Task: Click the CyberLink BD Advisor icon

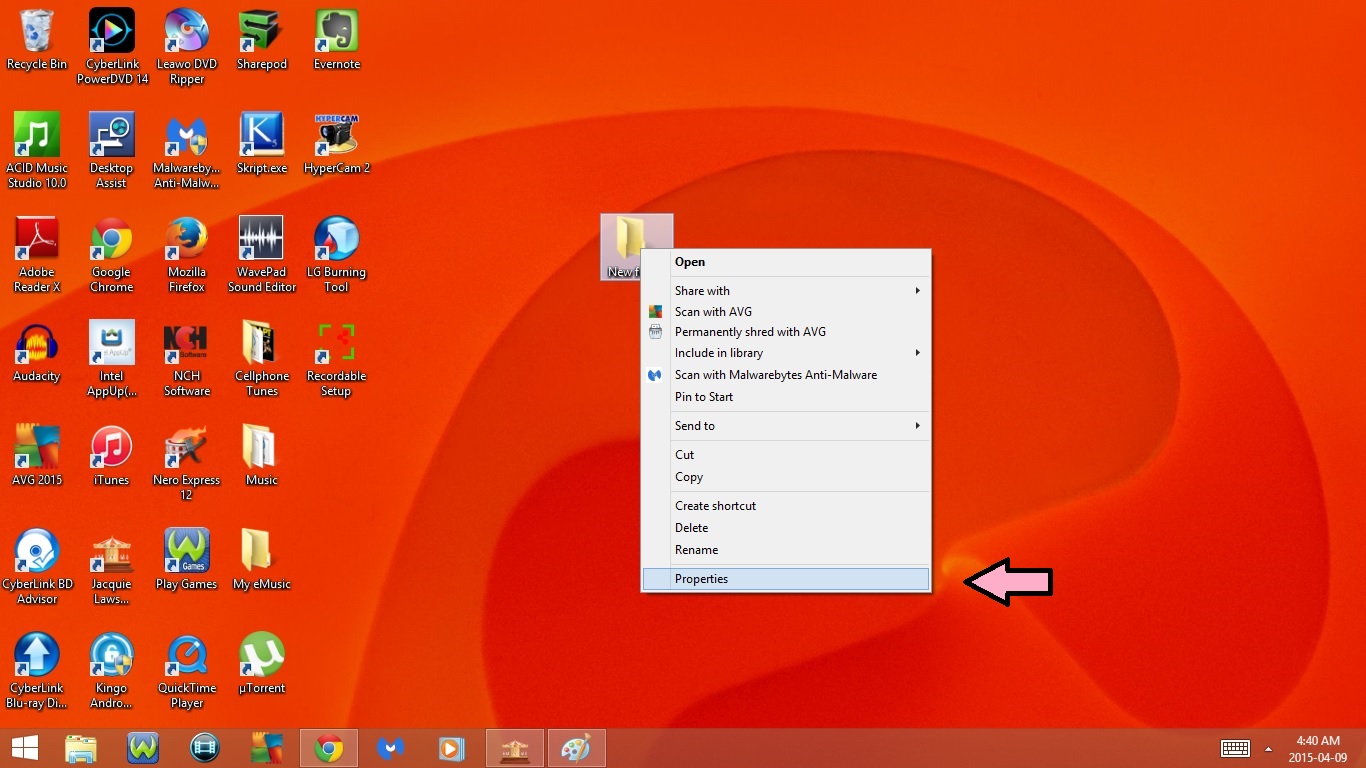Action: tap(37, 567)
